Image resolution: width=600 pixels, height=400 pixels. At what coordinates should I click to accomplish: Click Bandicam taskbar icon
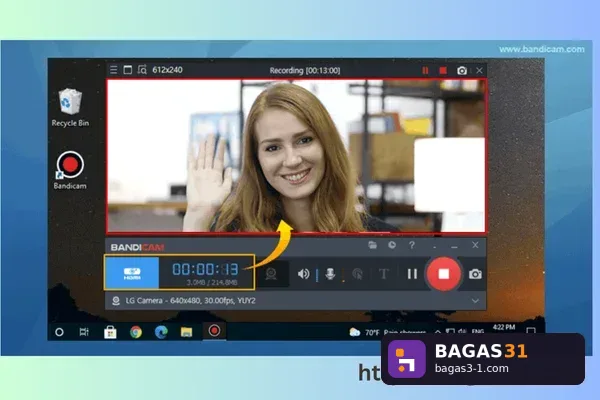pyautogui.click(x=214, y=331)
